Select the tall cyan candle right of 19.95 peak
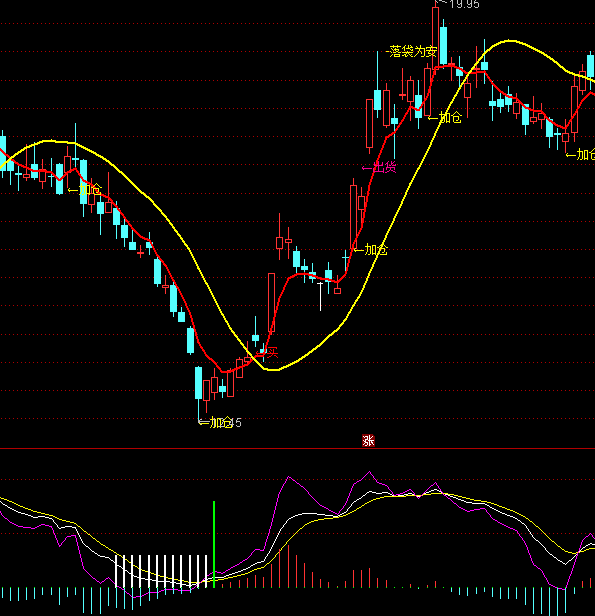The image size is (595, 616). 443,45
